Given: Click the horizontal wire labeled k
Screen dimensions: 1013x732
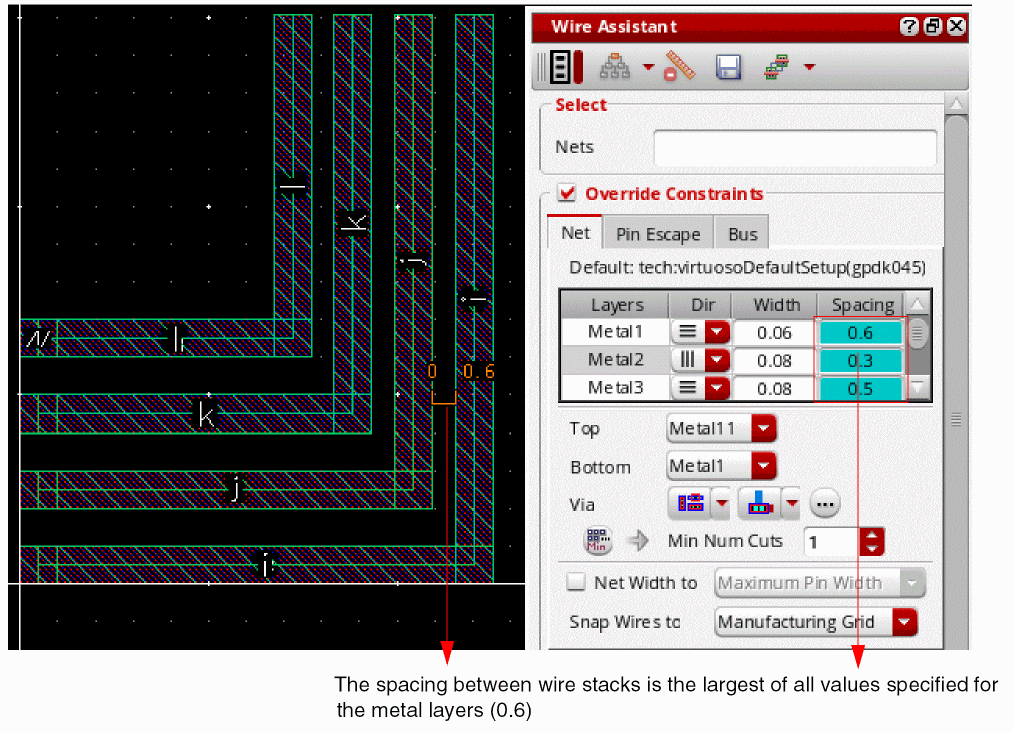Looking at the screenshot, I should pyautogui.click(x=196, y=413).
